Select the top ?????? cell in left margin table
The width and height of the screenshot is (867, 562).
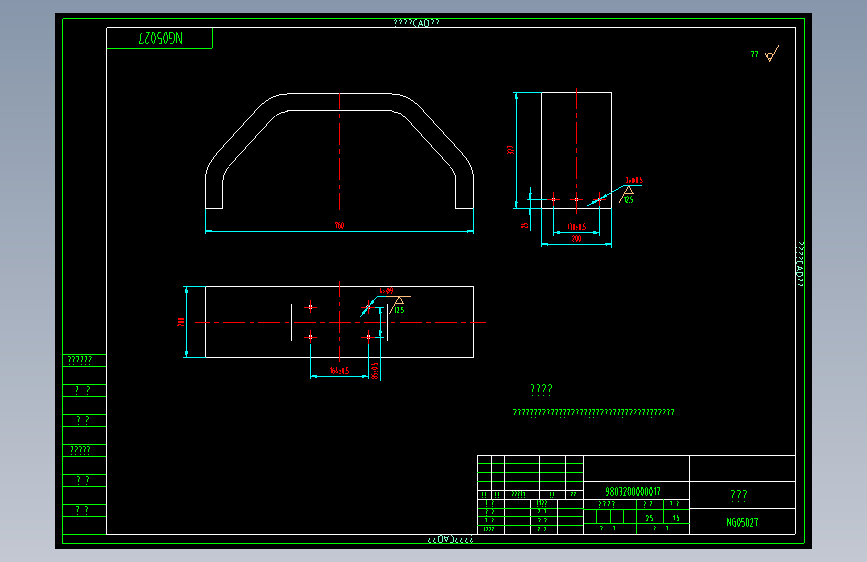click(x=80, y=361)
